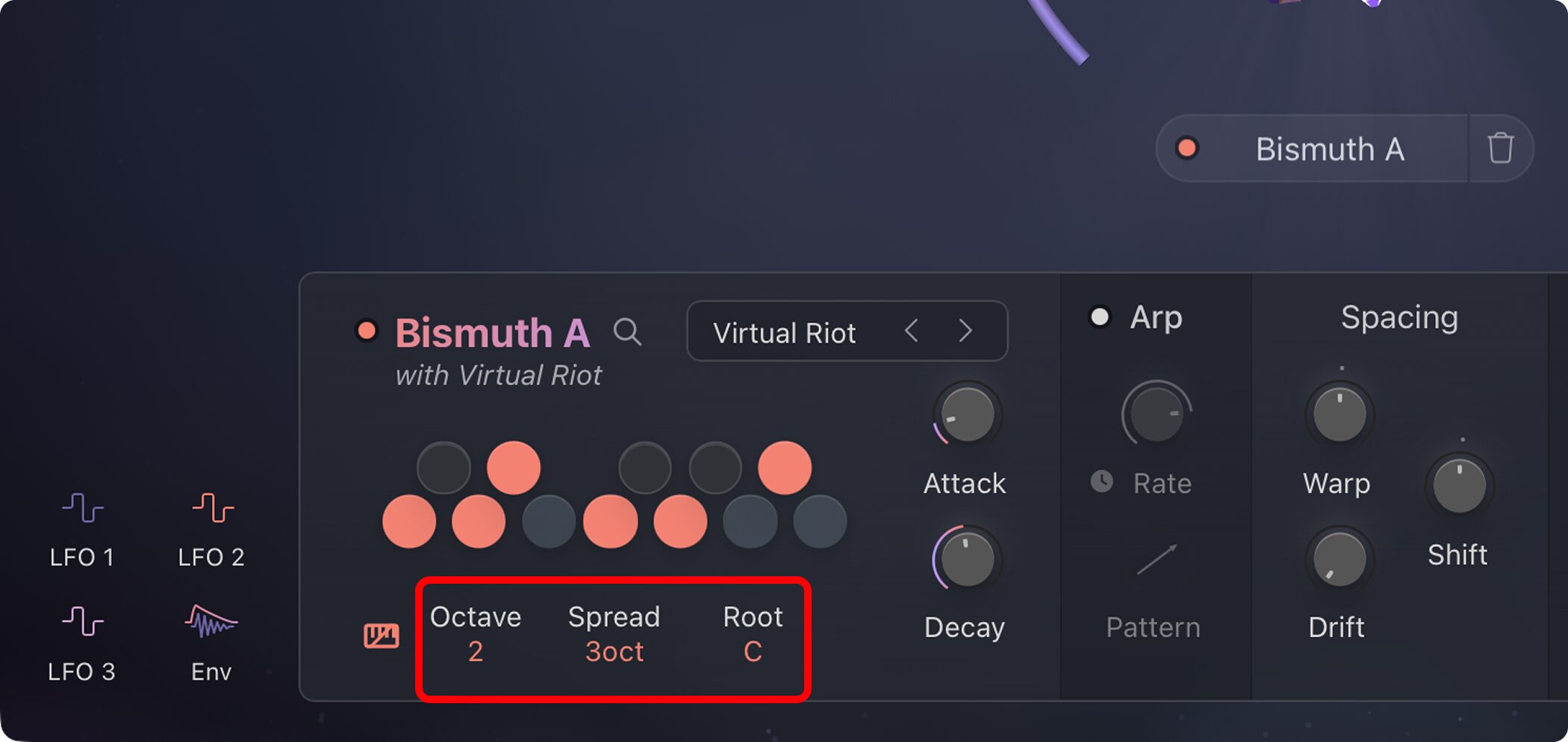Select the Env envelope follower icon
The image size is (1568, 742).
(211, 621)
